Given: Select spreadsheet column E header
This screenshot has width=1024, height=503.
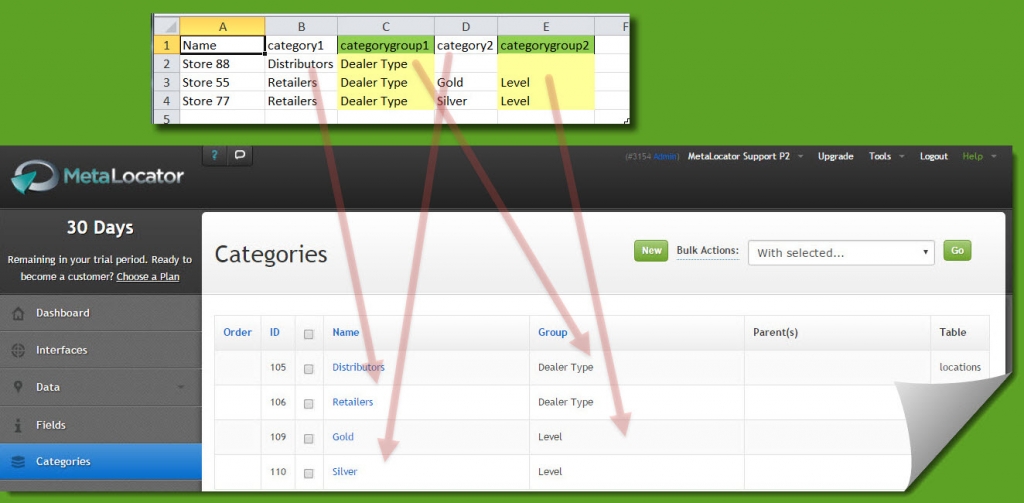Looking at the screenshot, I should click(x=546, y=26).
